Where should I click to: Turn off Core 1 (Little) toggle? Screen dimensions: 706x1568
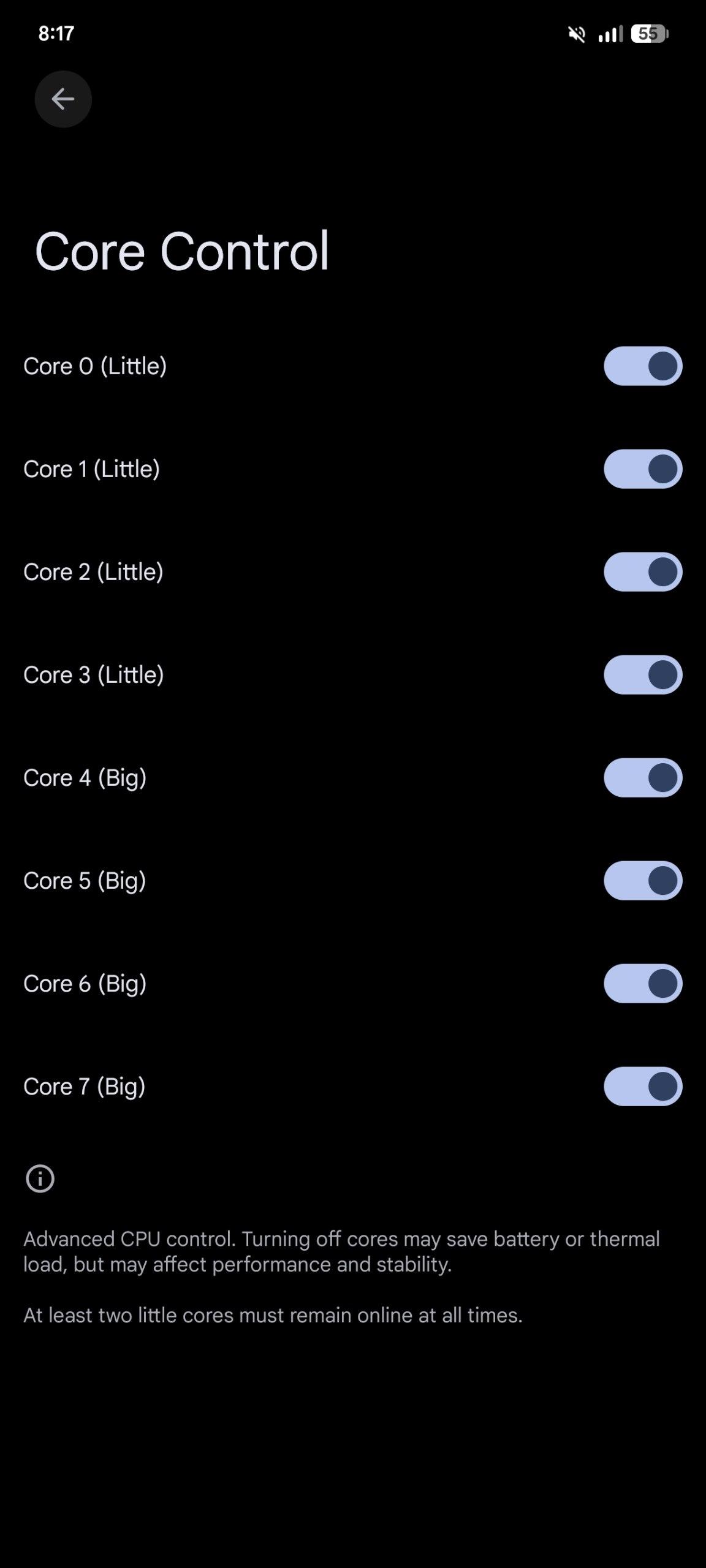tap(642, 469)
